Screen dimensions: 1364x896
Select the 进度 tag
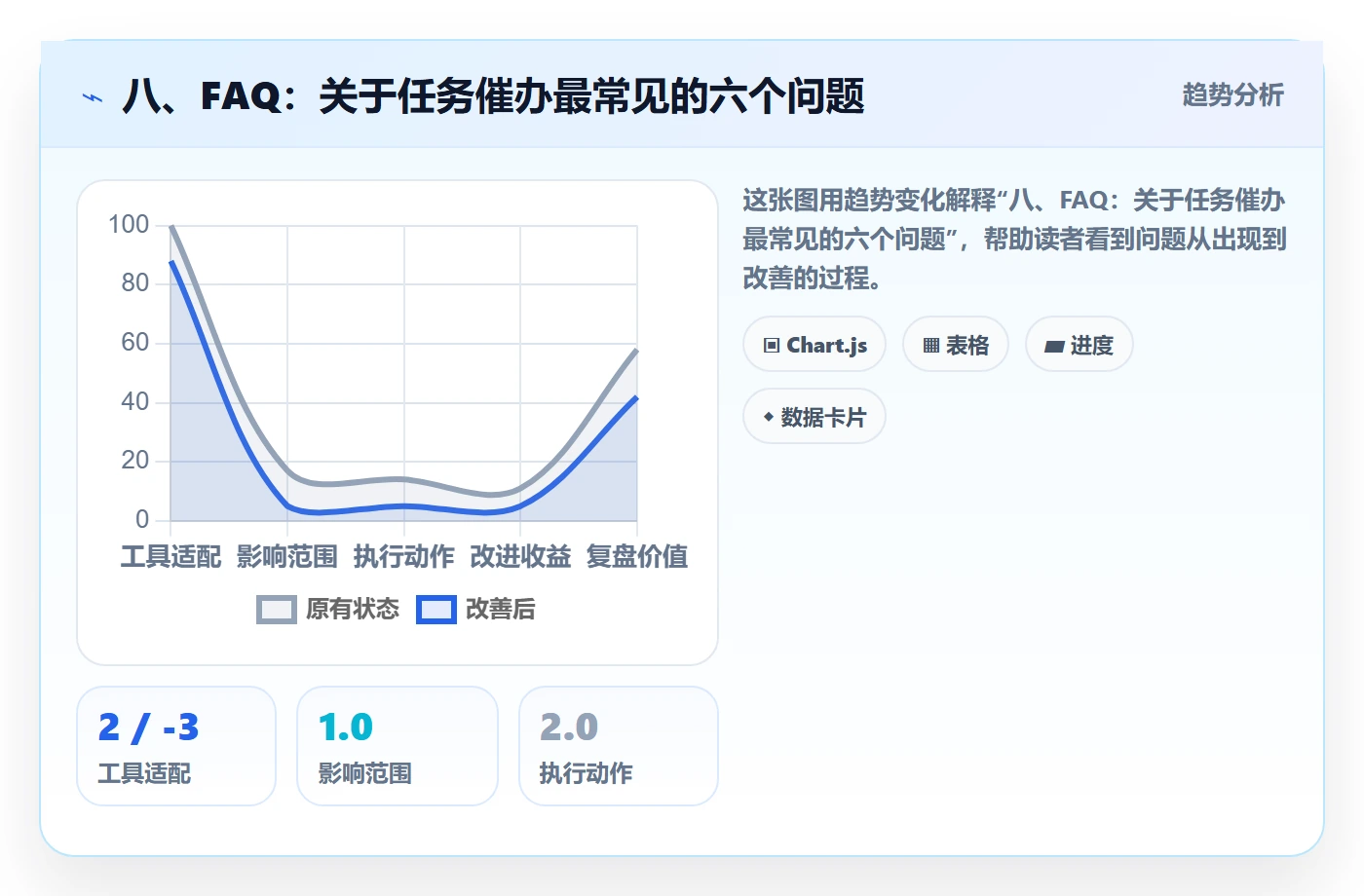[x=1080, y=345]
